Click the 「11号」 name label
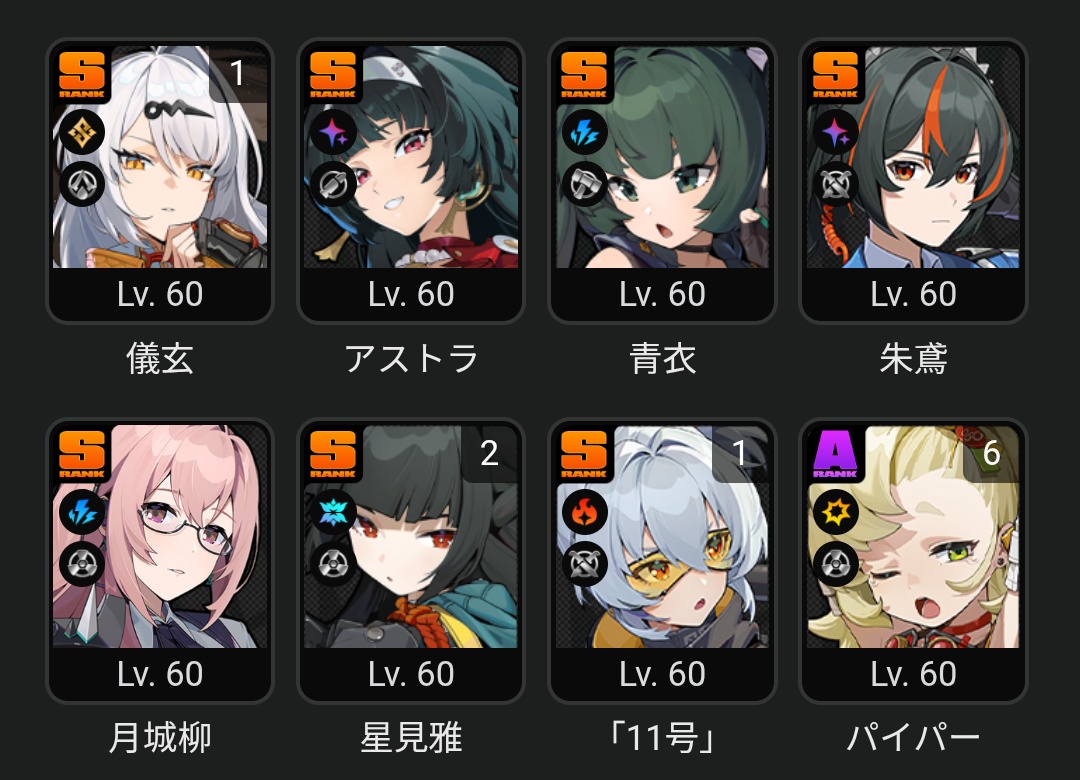The height and width of the screenshot is (780, 1080). (662, 738)
